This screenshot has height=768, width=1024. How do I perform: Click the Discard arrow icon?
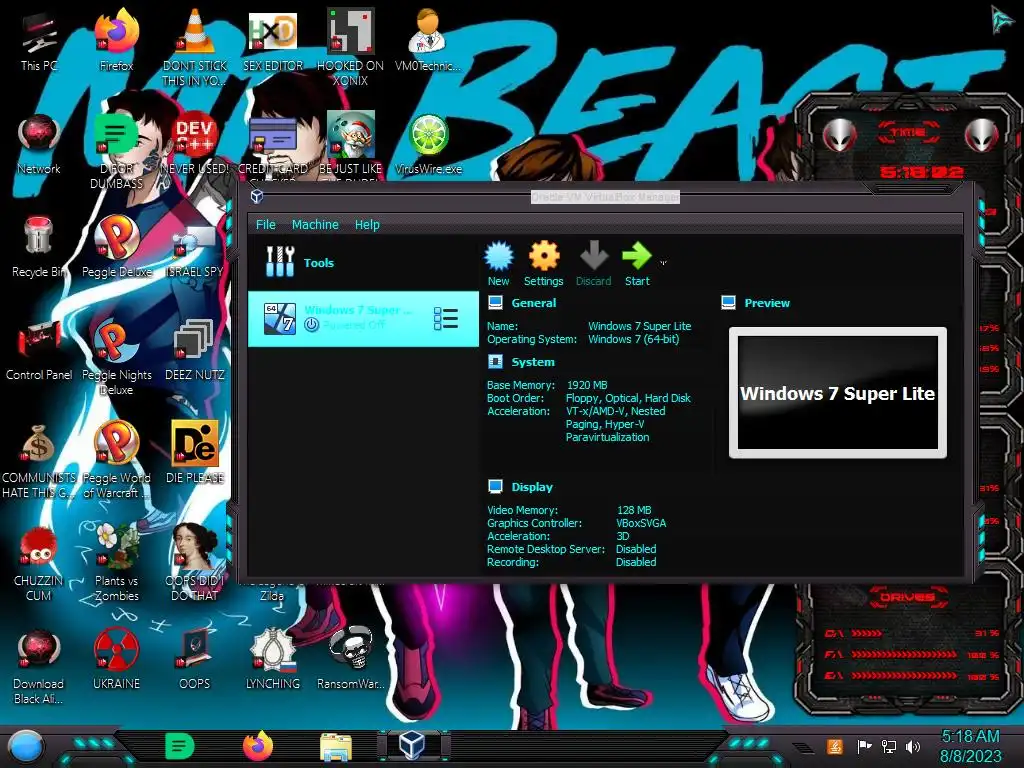pyautogui.click(x=594, y=256)
